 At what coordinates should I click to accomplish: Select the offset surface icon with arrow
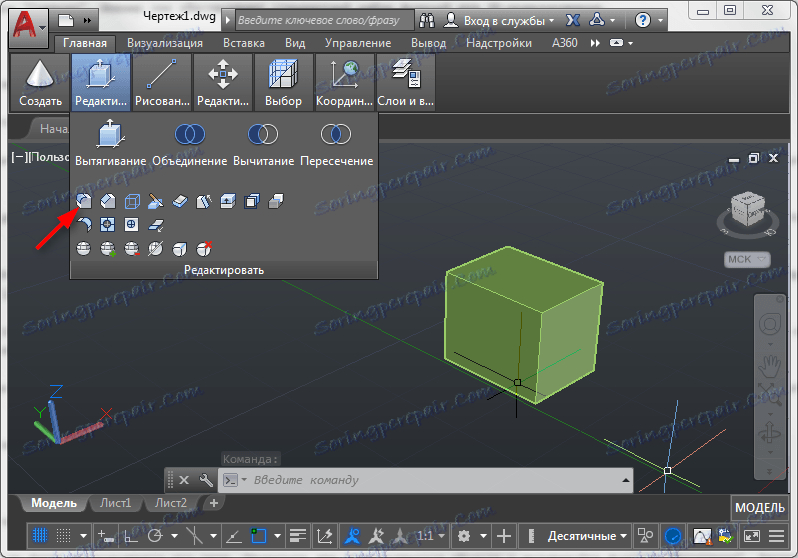click(x=156, y=225)
